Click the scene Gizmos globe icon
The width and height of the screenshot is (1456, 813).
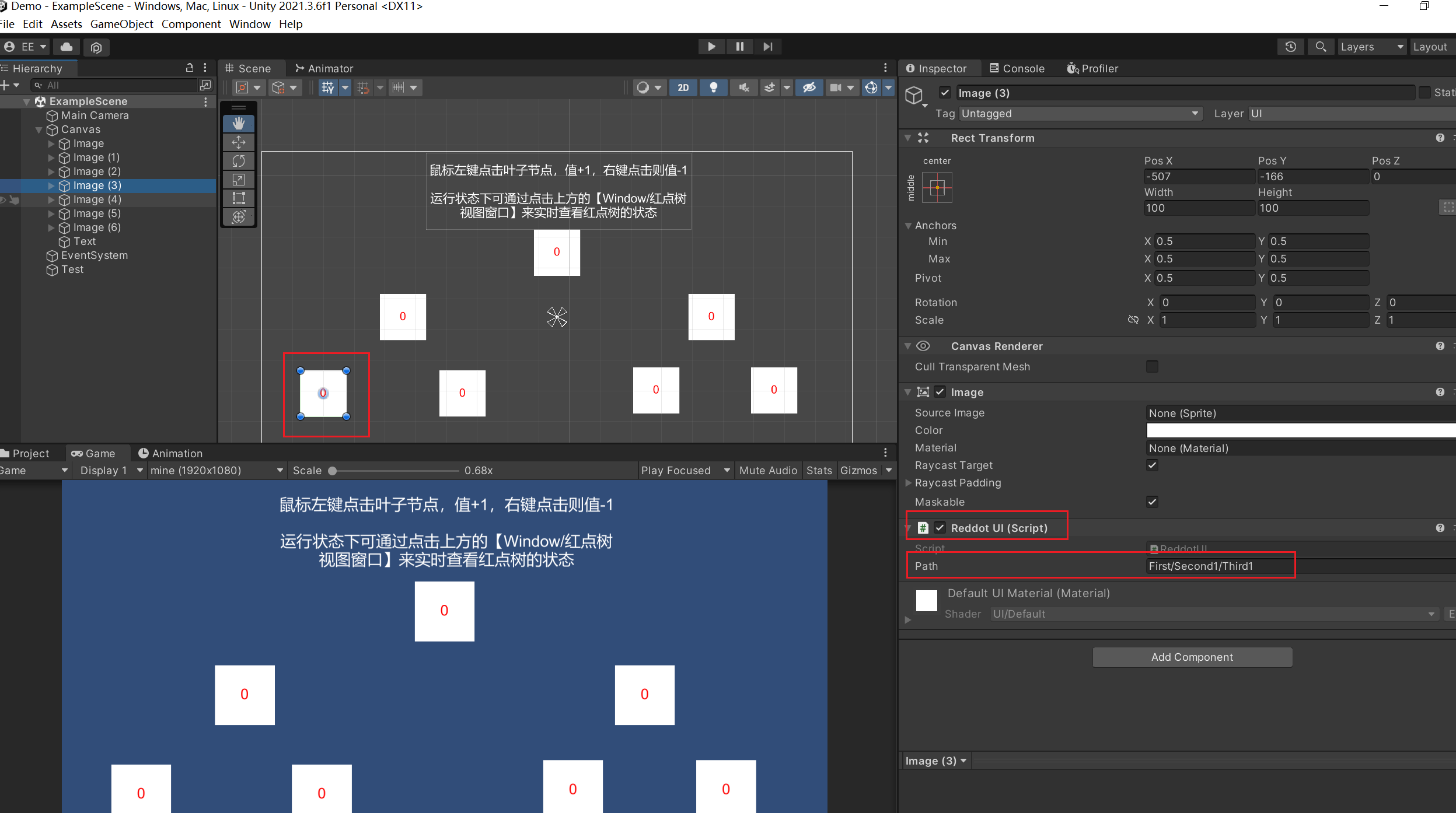click(871, 87)
